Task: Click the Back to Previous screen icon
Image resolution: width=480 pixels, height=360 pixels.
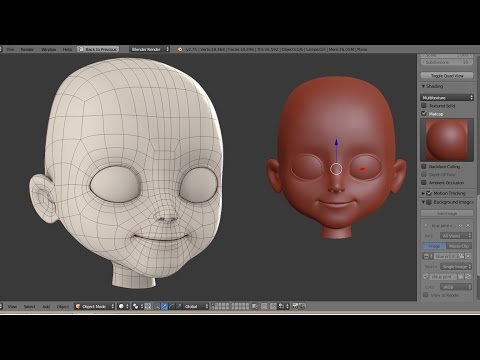Action: (81, 49)
